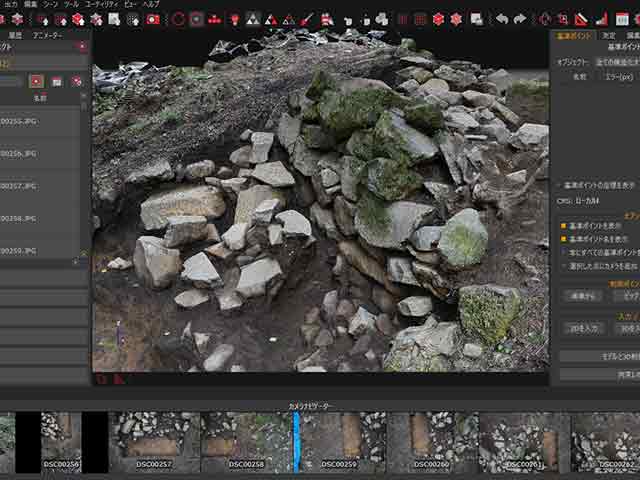Click the red circle ring toolbar icon
The image size is (640, 480).
[178, 19]
